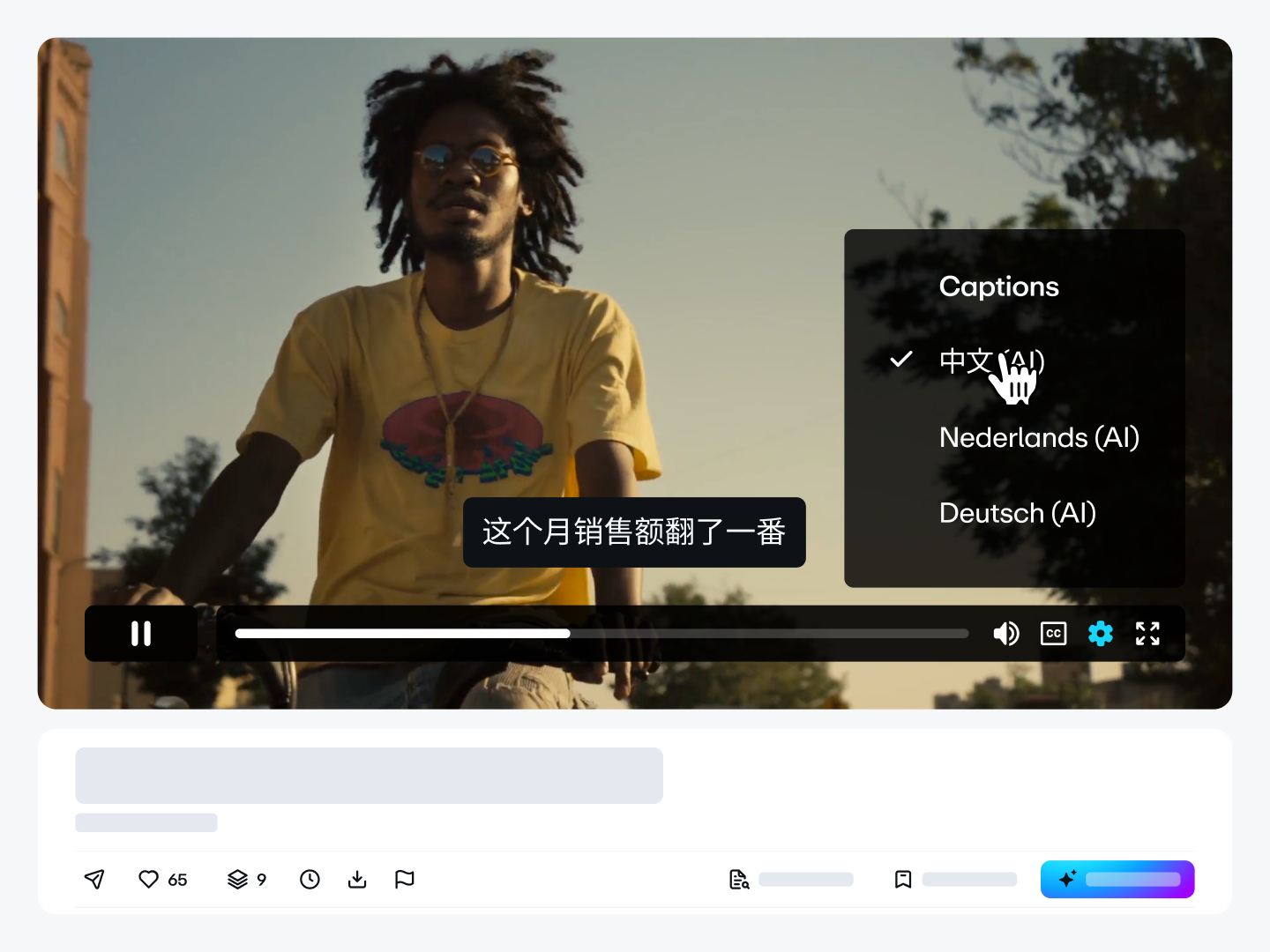Like the video with heart icon

[x=149, y=879]
